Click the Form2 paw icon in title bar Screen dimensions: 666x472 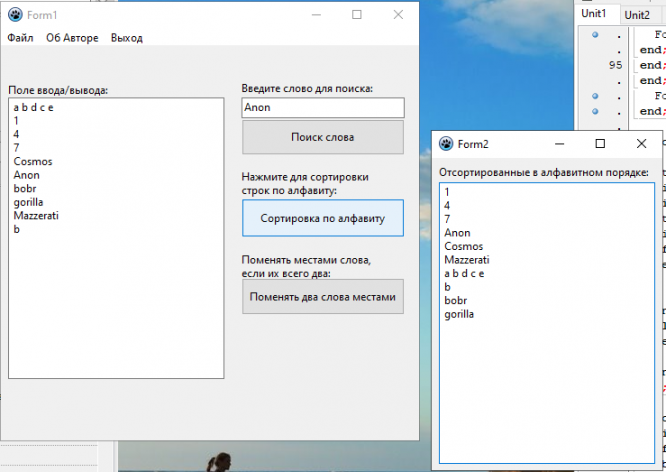[446, 144]
